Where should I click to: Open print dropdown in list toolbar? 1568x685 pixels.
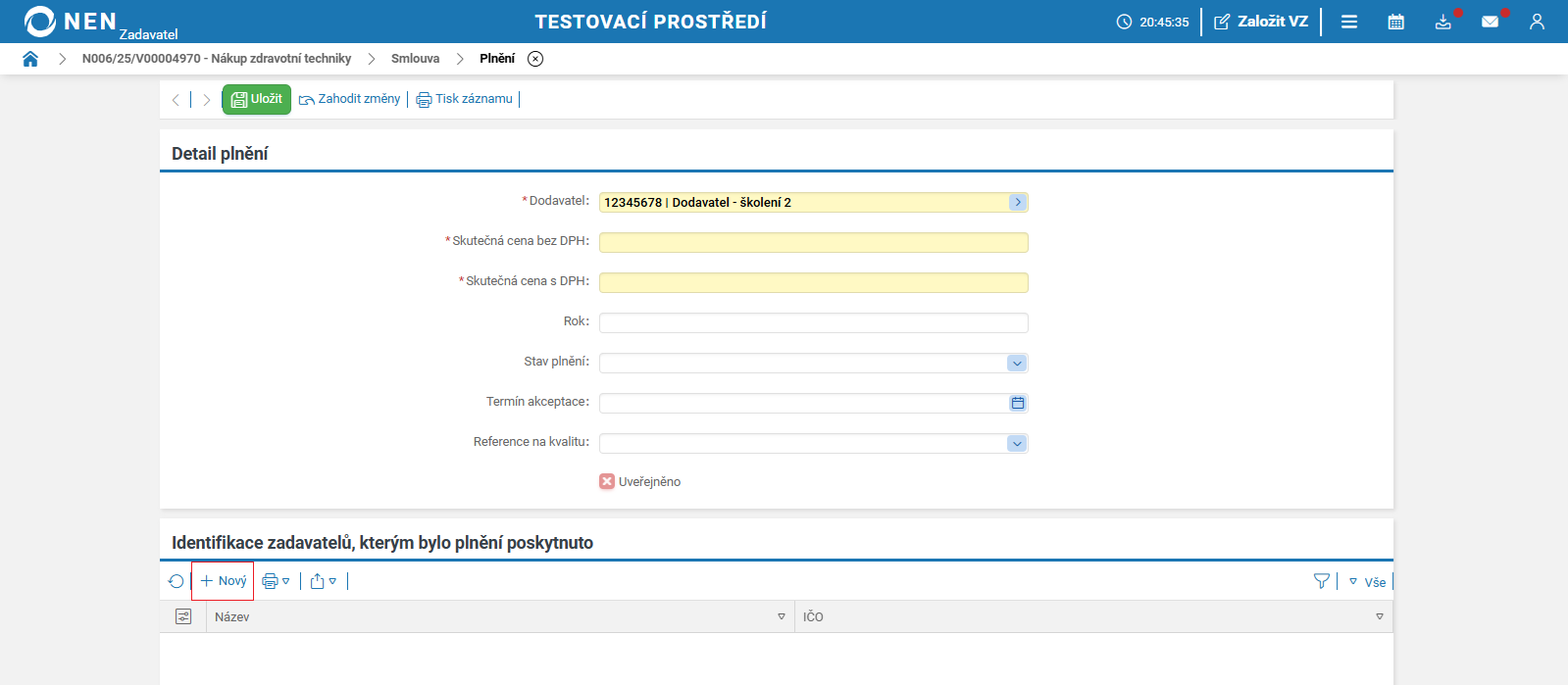point(277,581)
